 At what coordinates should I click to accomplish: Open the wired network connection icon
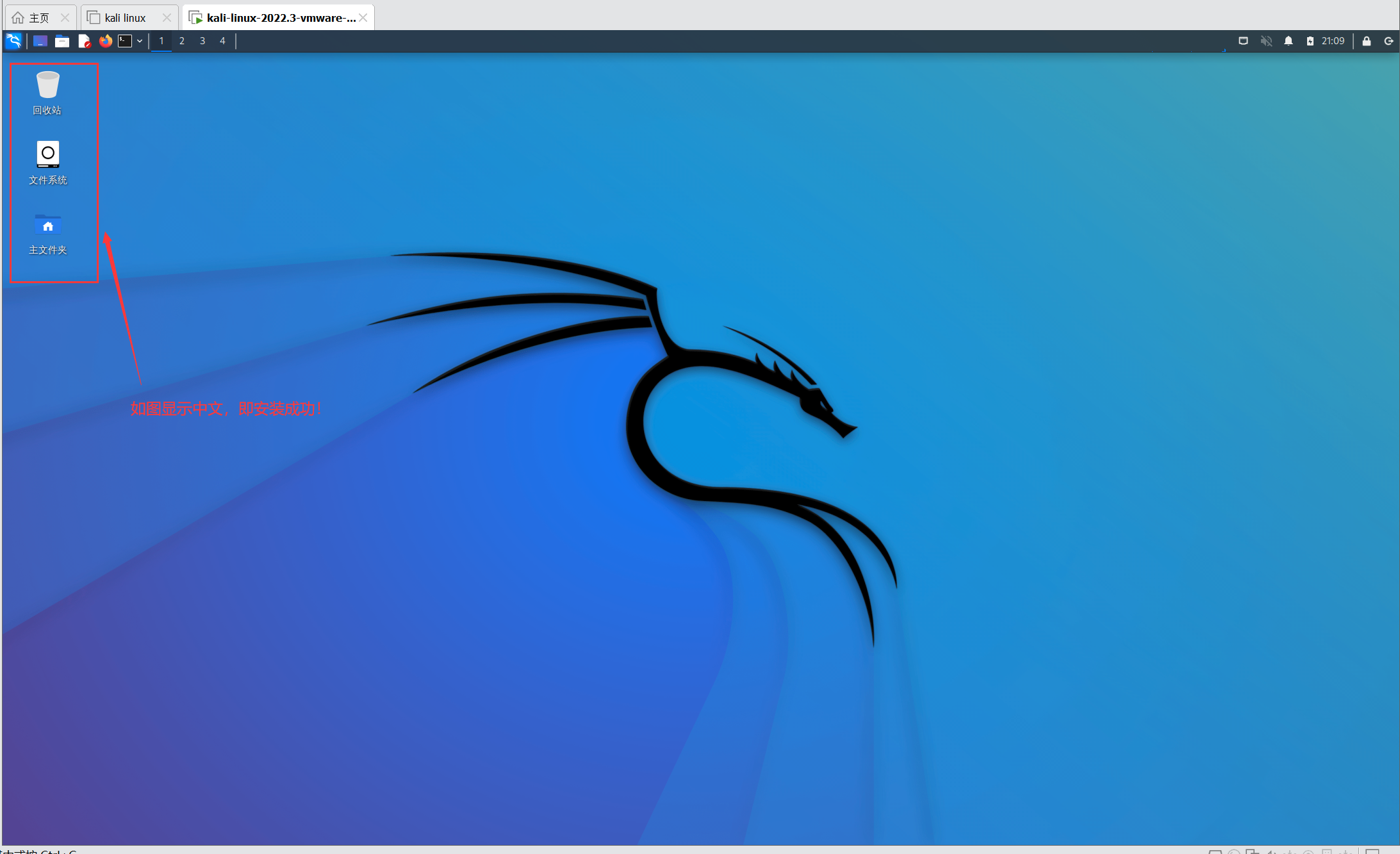[1243, 41]
